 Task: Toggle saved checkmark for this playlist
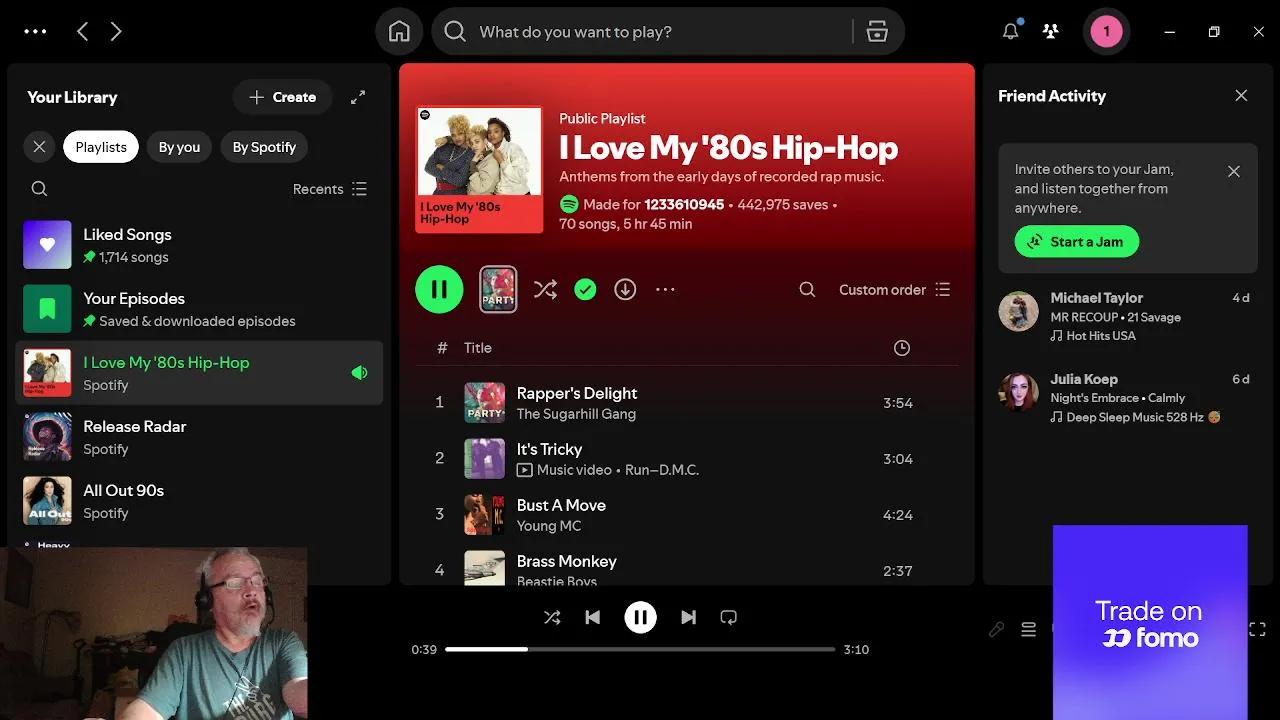click(x=585, y=290)
